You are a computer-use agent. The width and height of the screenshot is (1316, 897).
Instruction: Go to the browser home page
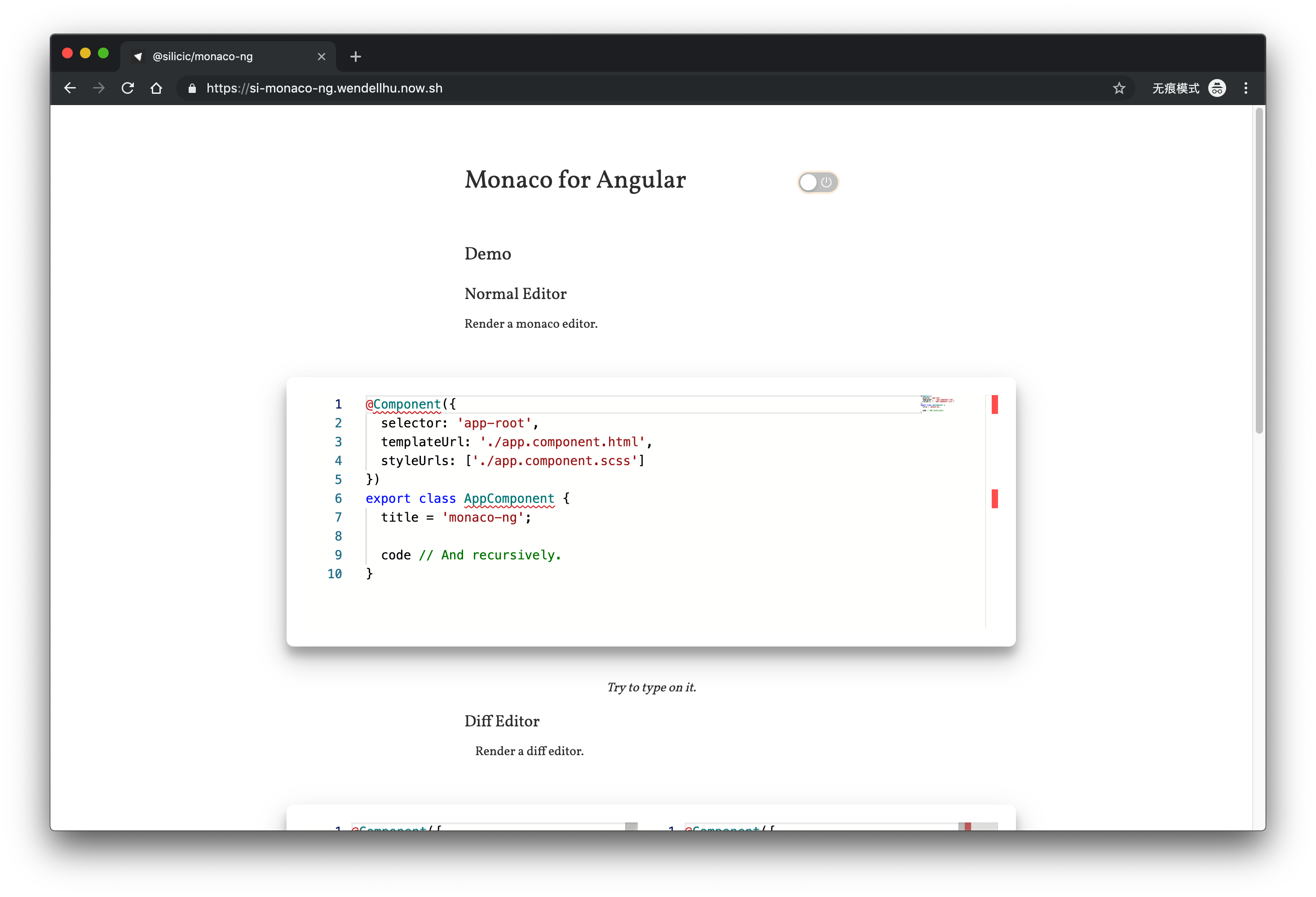[156, 88]
